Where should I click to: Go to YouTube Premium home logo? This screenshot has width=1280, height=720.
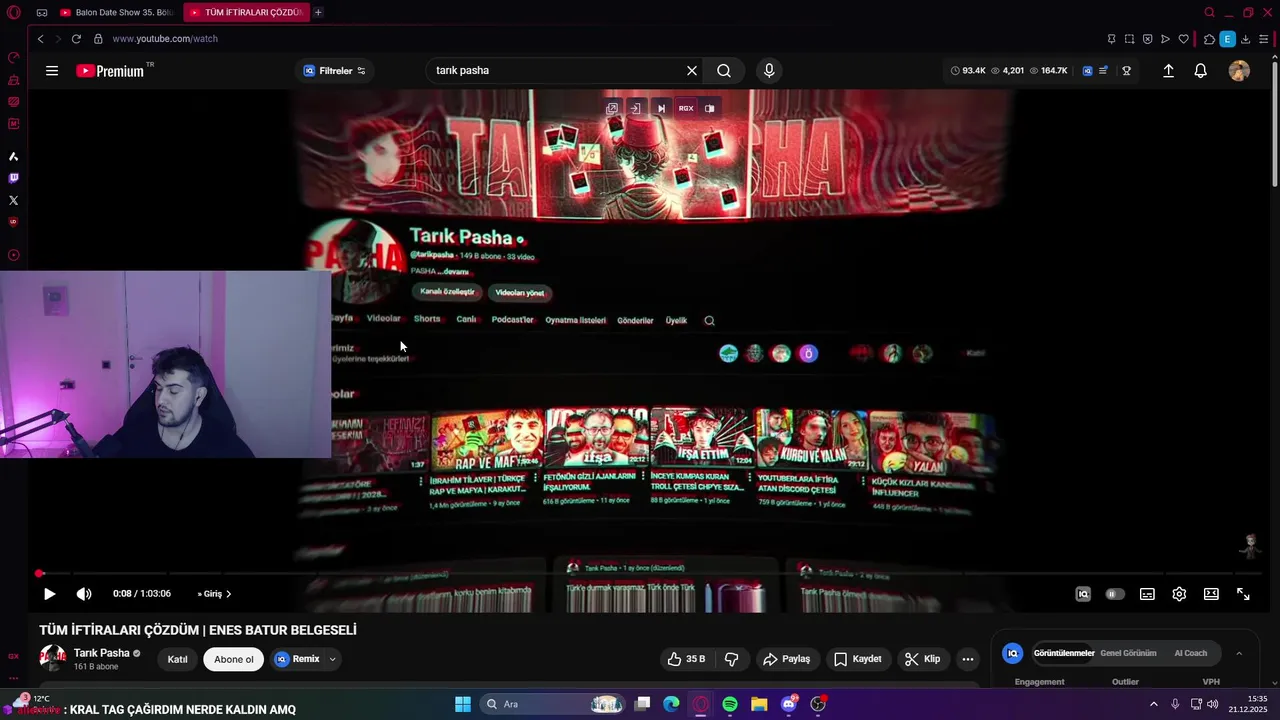pos(112,71)
